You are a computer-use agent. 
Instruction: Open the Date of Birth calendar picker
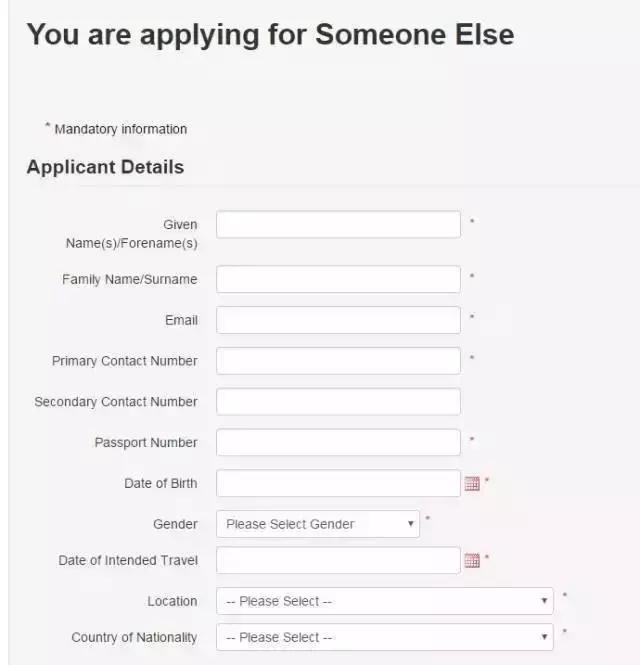coord(472,484)
